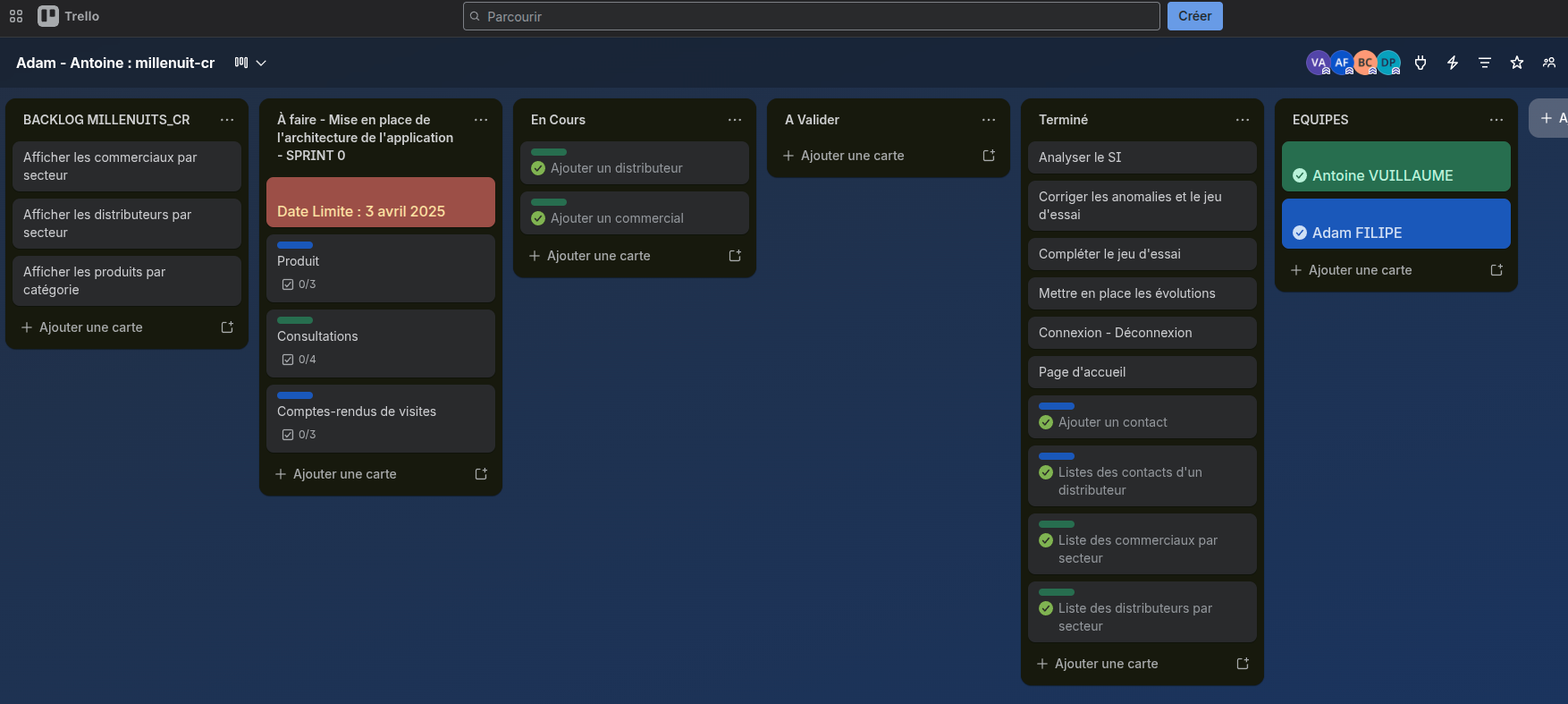Open BACKLOG MILLENUITS_CR list menu
Viewport: 1568px width, 704px height.
[227, 120]
